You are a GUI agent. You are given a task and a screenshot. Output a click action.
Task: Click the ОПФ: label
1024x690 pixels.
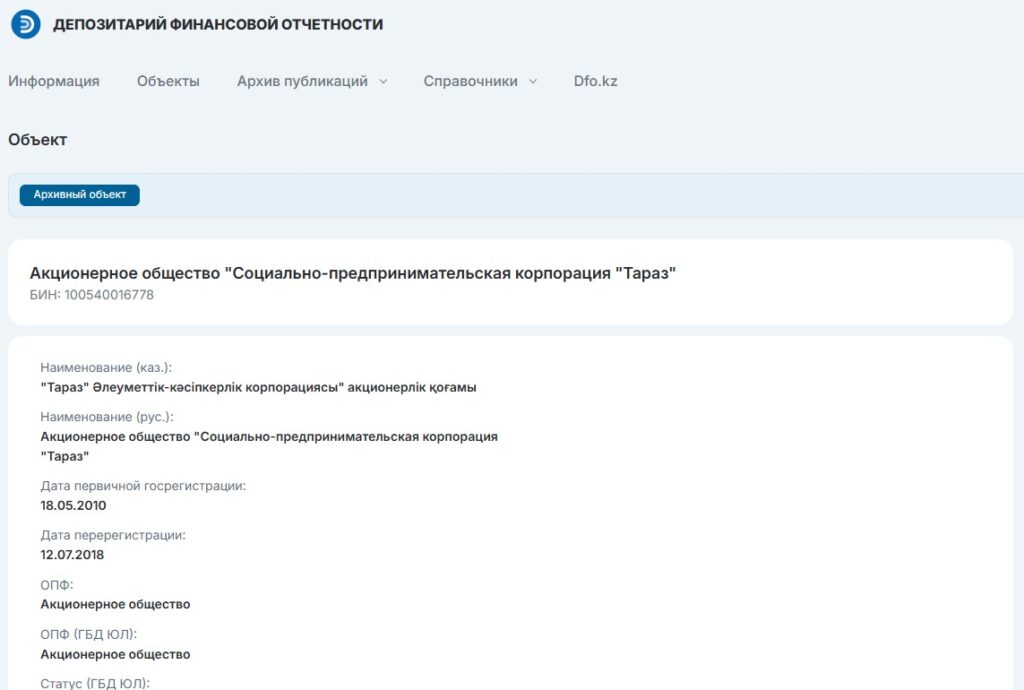tap(57, 584)
